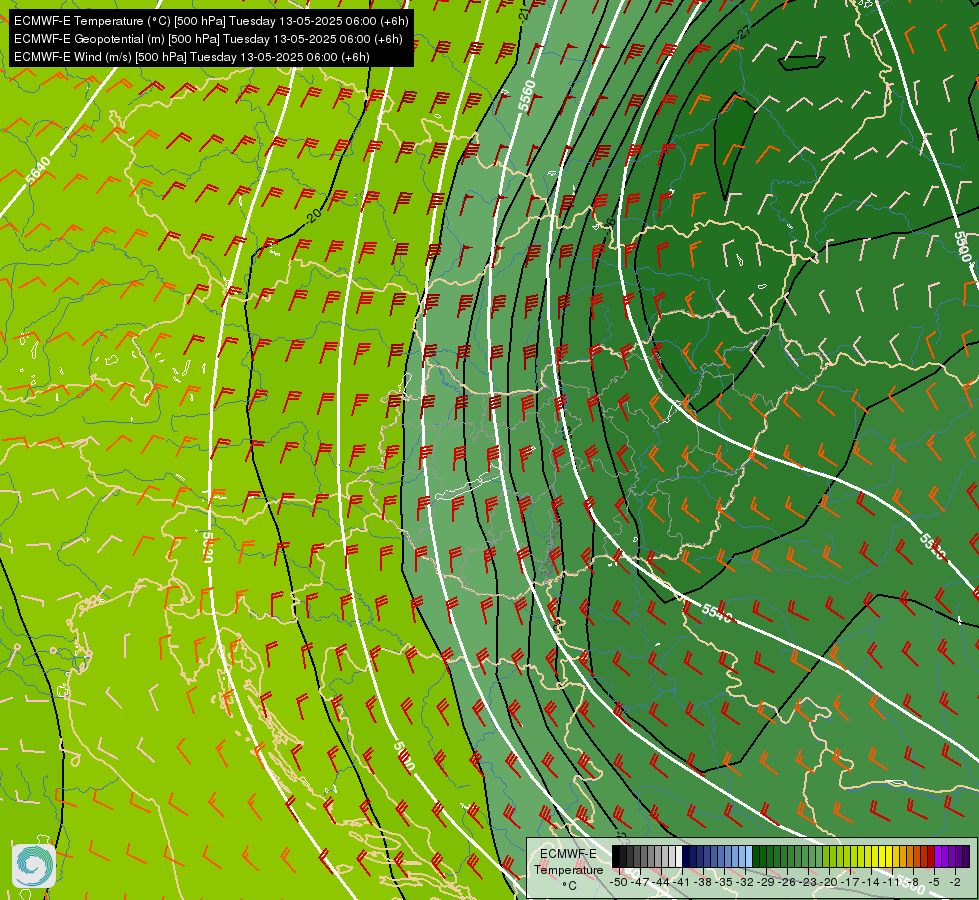Click the swirl logo icon
The image size is (979, 900).
coord(34,865)
